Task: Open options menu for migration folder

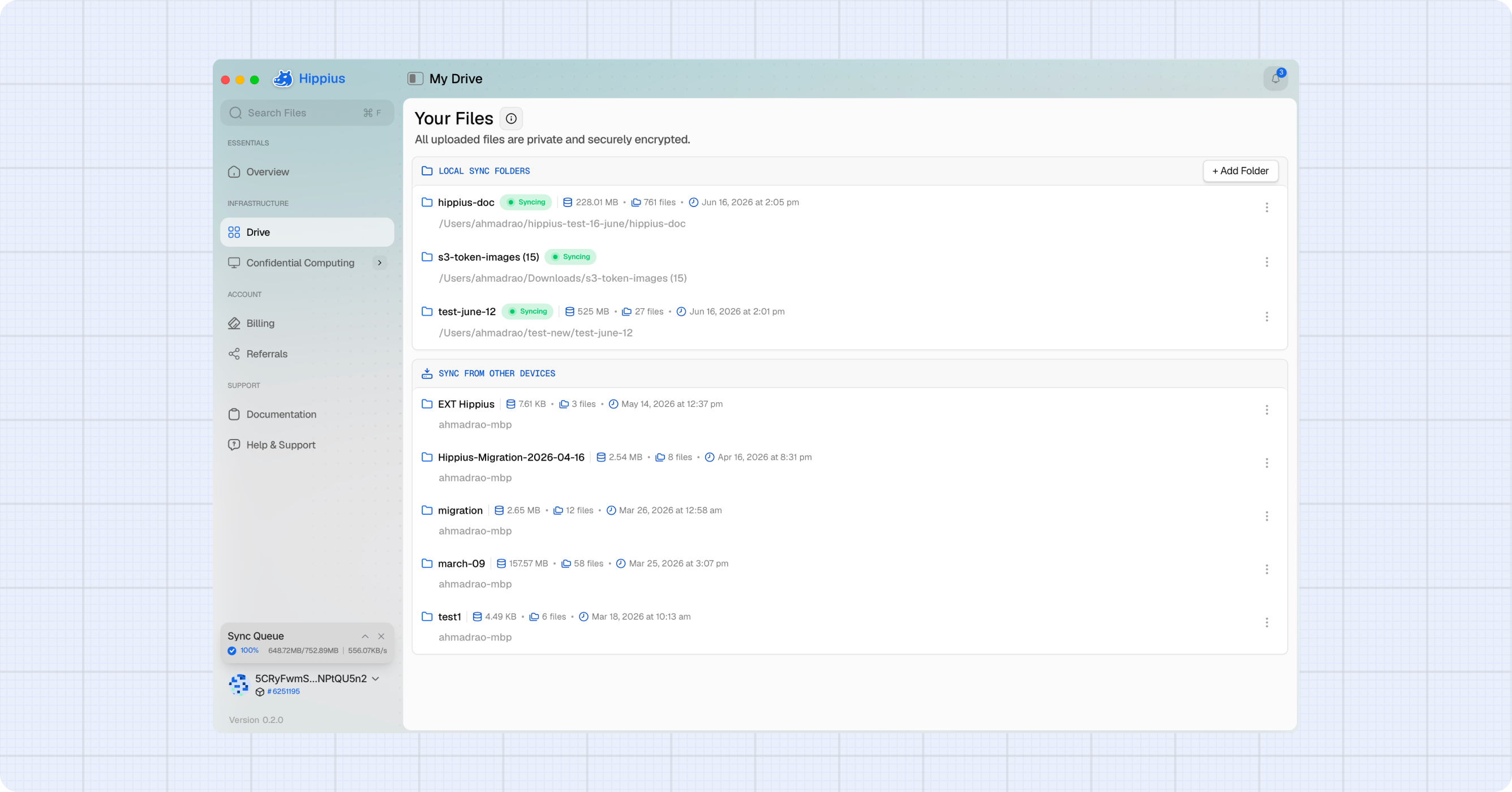Action: click(1266, 516)
